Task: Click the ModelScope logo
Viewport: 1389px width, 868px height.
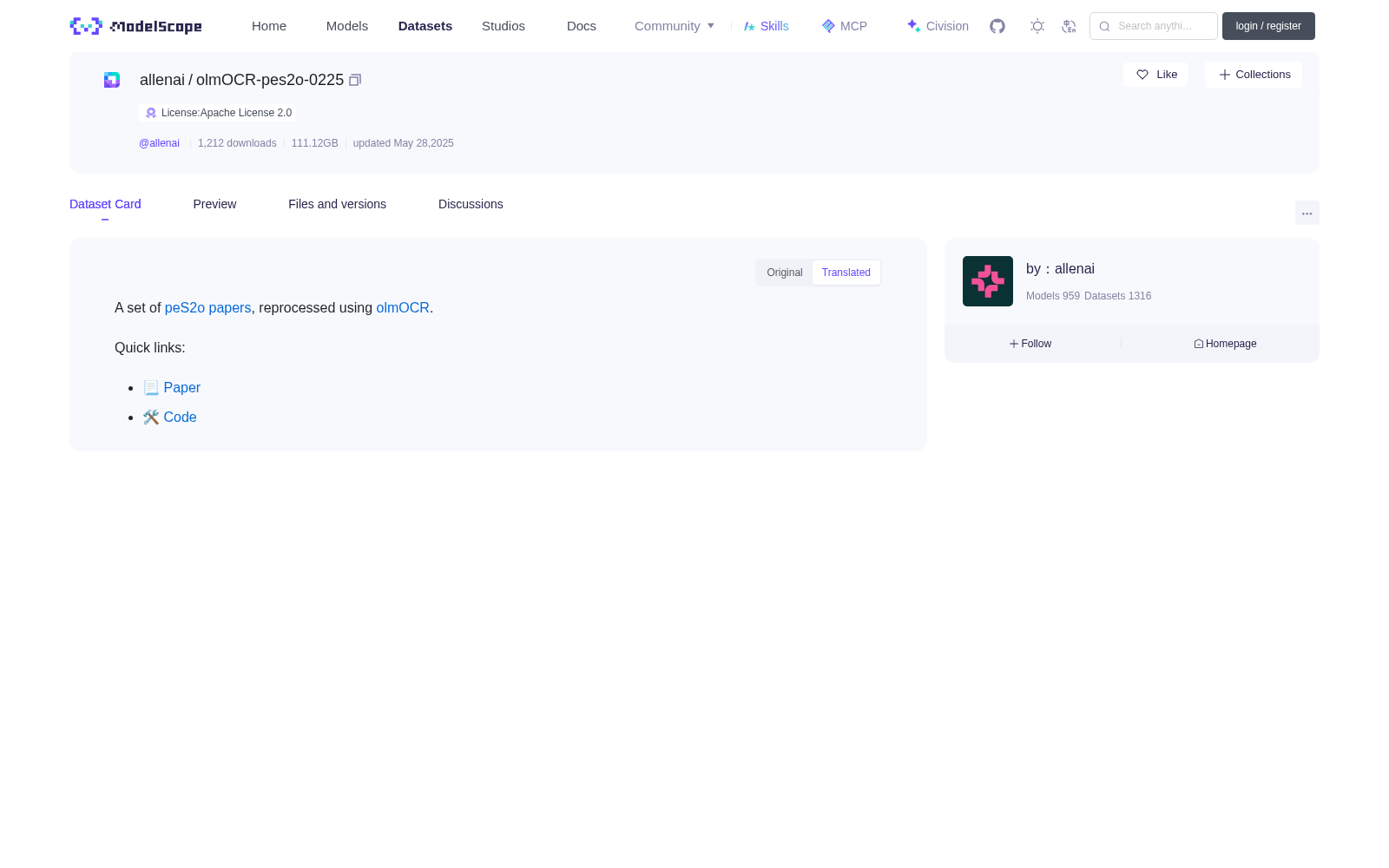Action: (x=135, y=26)
